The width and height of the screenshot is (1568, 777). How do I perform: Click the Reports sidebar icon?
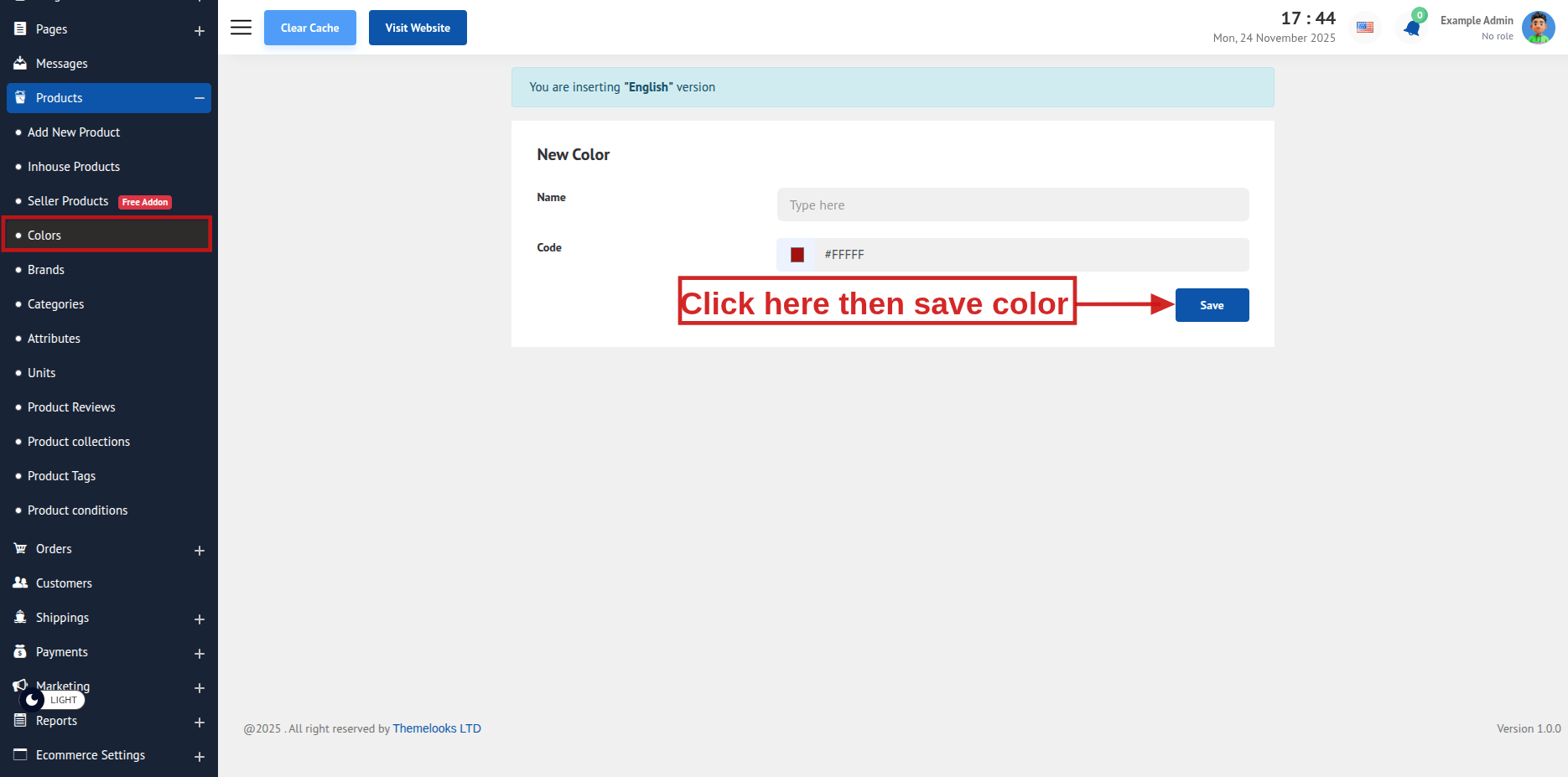click(x=20, y=721)
